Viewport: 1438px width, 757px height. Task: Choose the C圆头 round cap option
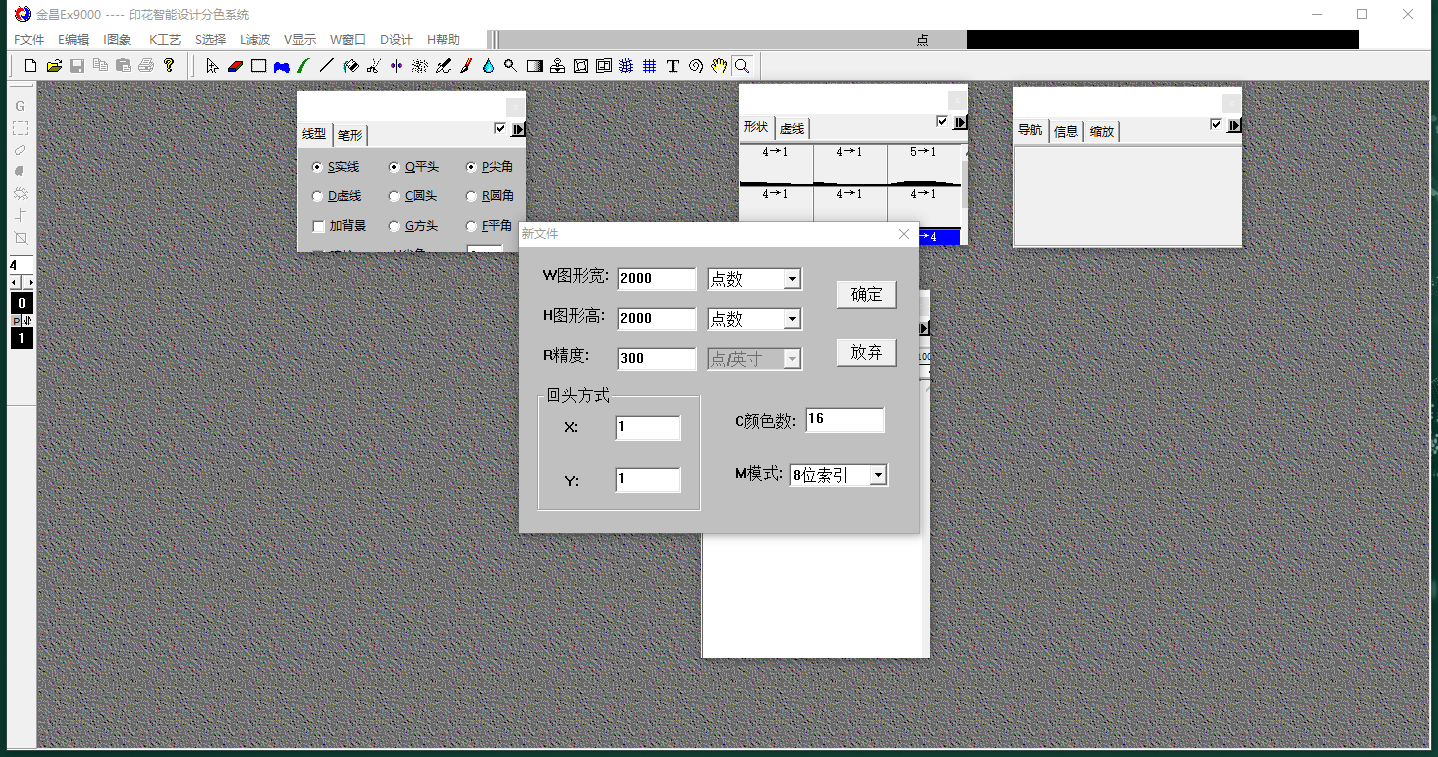click(x=395, y=197)
